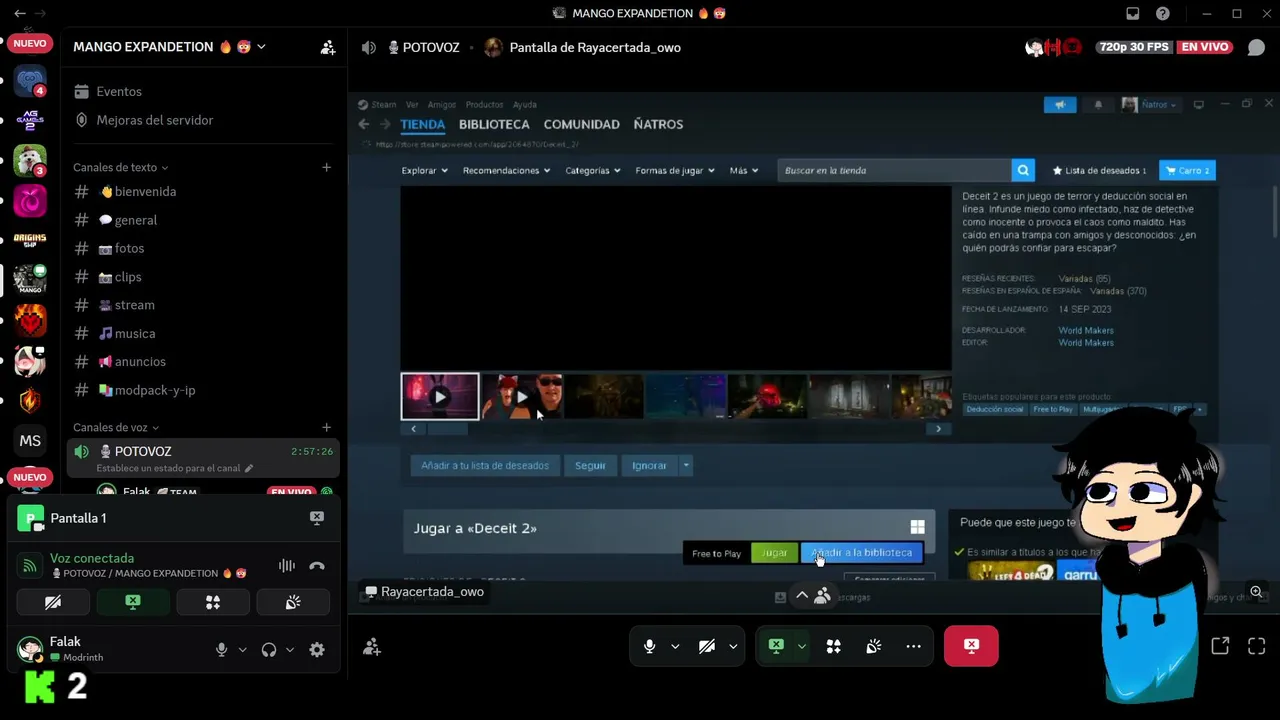Click the zoom magnifier on the stream

tap(1256, 592)
